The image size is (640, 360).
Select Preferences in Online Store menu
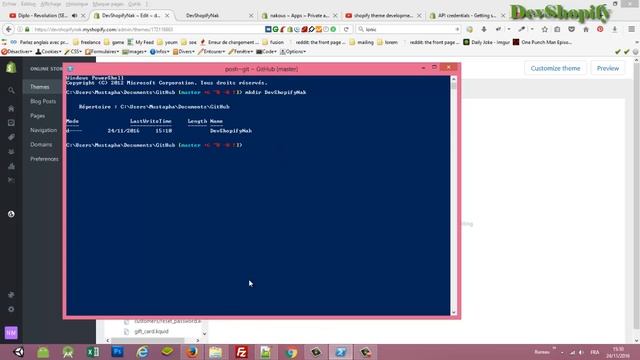(44, 159)
